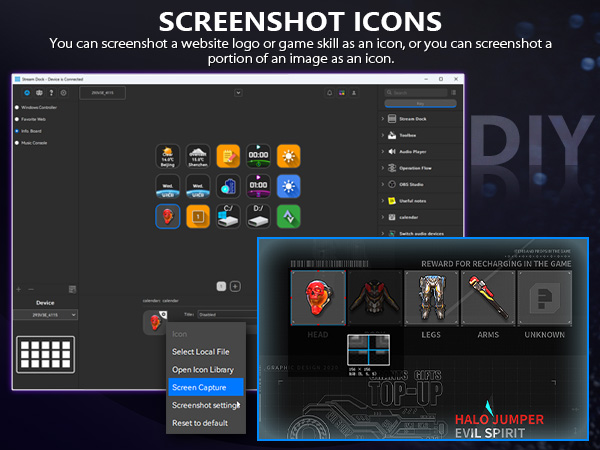Choose Select Local File menu item
600x450 pixels.
(206, 352)
